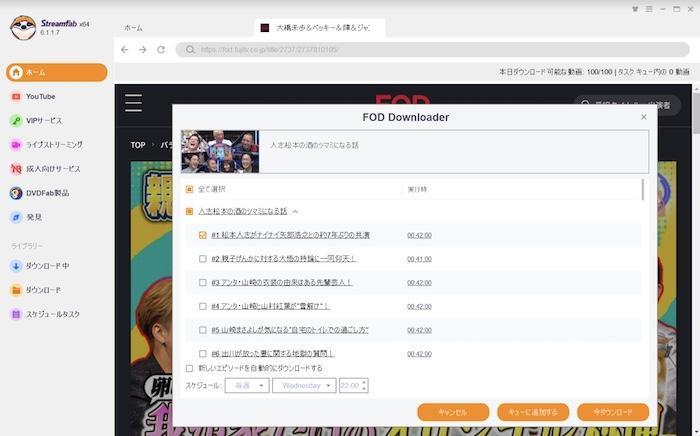Open スケジュールタスク scheduled tasks icon
Viewport: 700px width, 436px height.
(16, 314)
